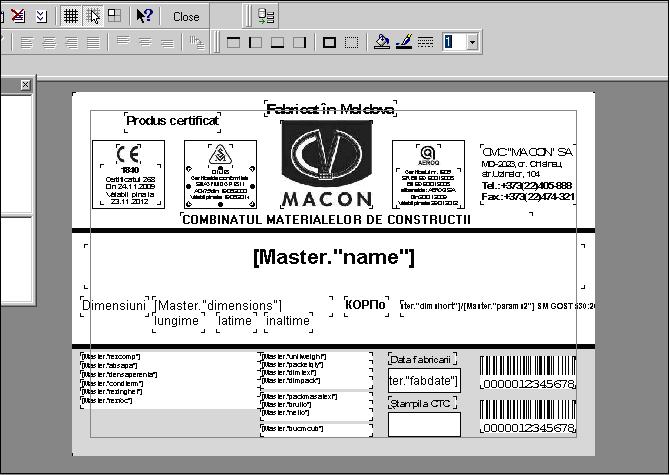Screen dimensions: 670x475
Task: Select the [Master."condterm"] field
Action: pyautogui.click(x=169, y=383)
